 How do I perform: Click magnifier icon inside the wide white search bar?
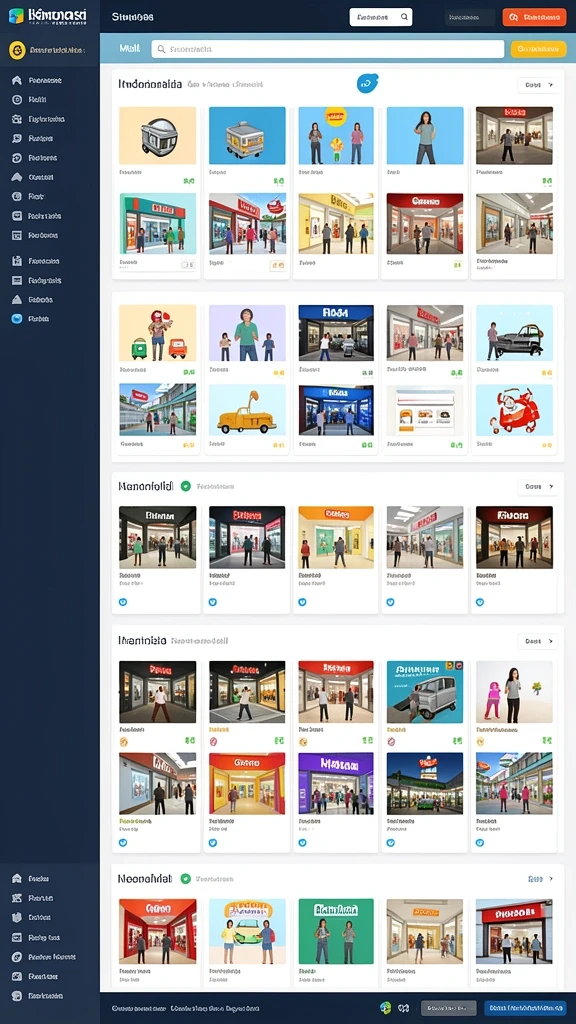[x=161, y=49]
